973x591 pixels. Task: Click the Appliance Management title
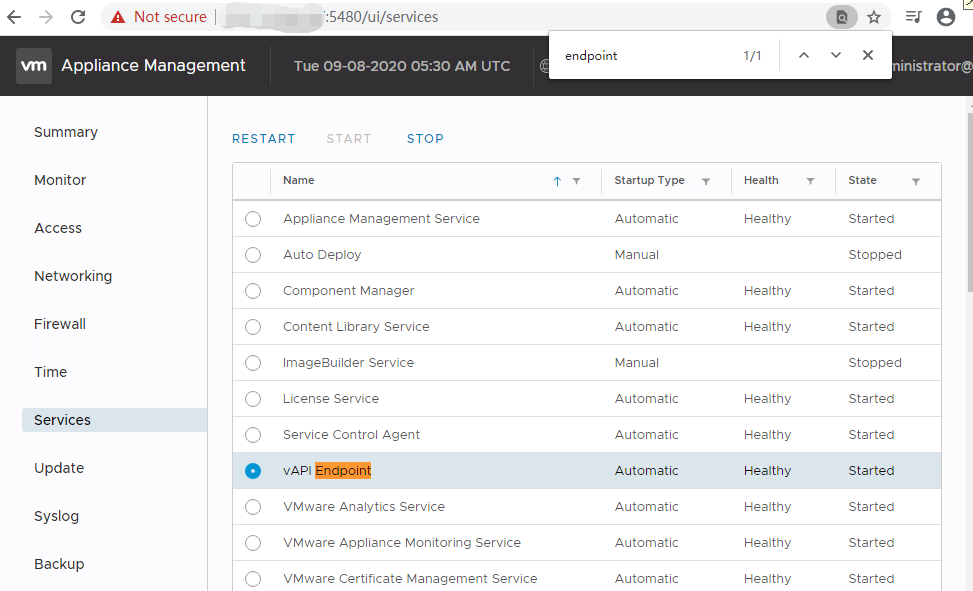pos(153,65)
